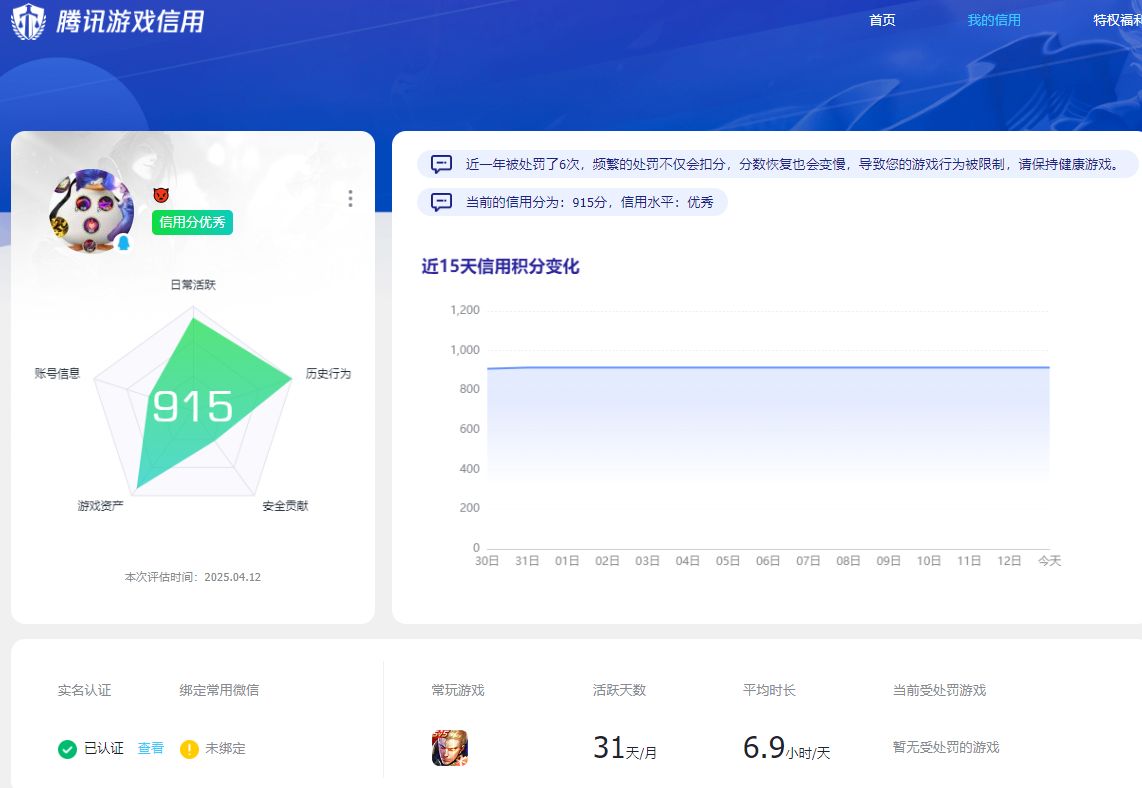This screenshot has width=1142, height=788.
Task: Click the 6.9小时/天 average duration value
Action: 787,748
